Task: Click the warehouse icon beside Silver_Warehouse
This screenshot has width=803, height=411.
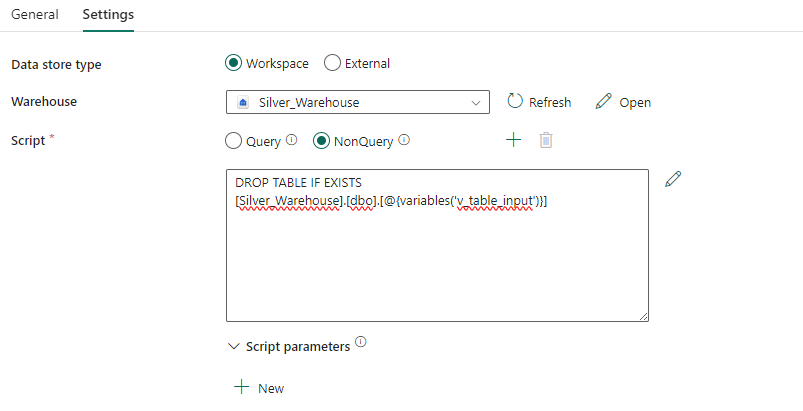Action: (x=243, y=102)
